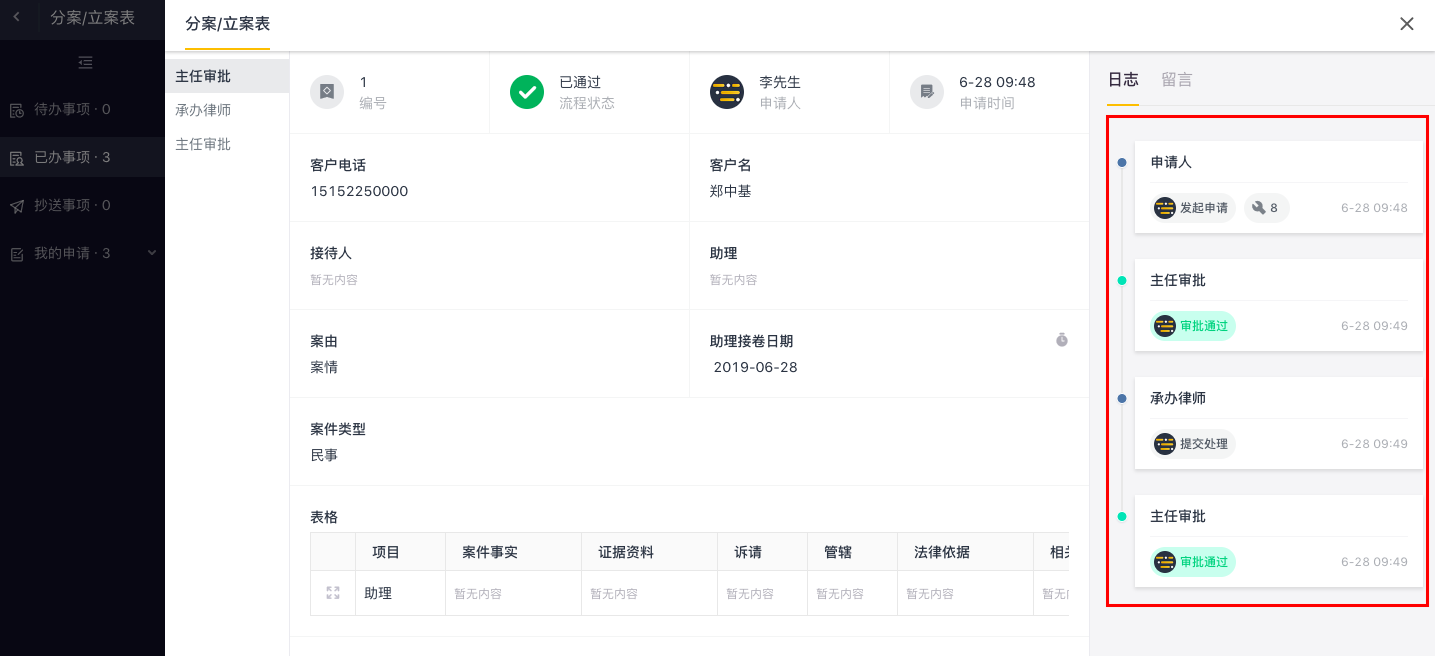Viewport: 1435px width, 656px height.
Task: Click the back arrow in the sidebar header
Action: [16, 17]
